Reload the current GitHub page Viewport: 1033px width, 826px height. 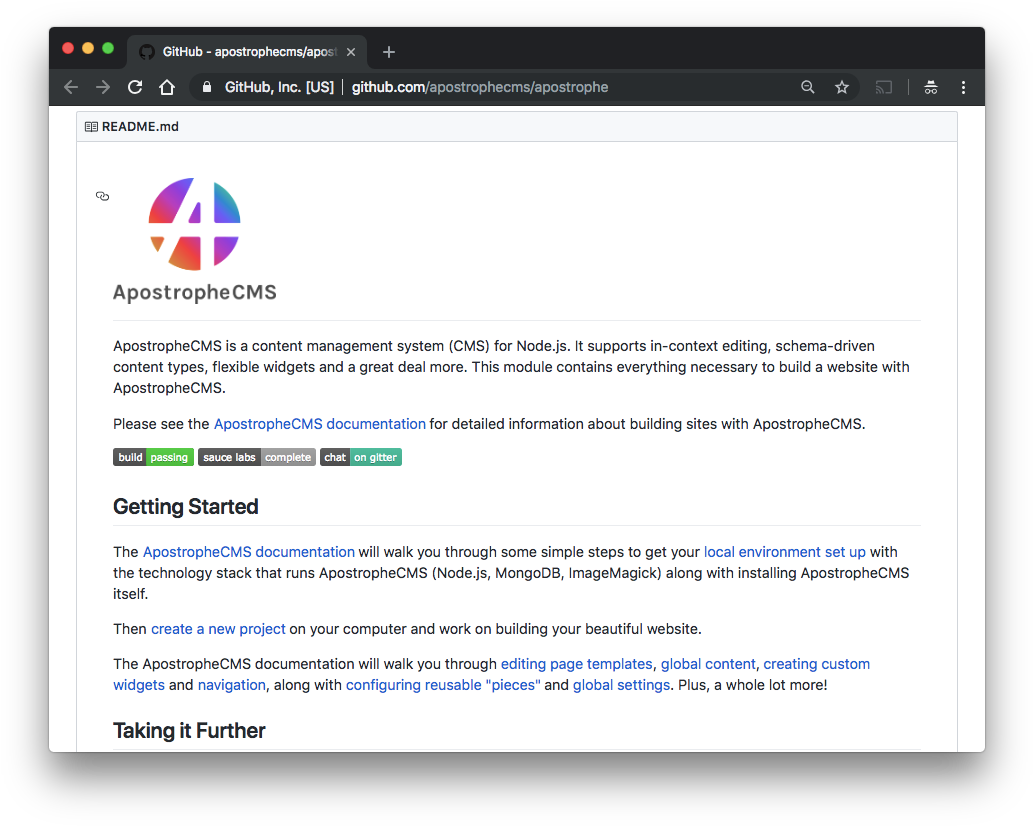[x=135, y=87]
